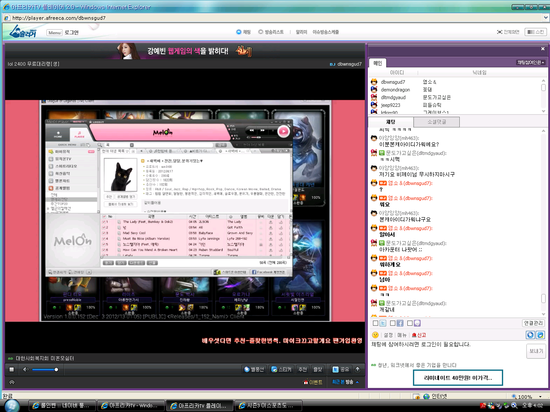Select the 메인 tab in chat panel
The width and height of the screenshot is (550, 412).
pyautogui.click(x=377, y=63)
